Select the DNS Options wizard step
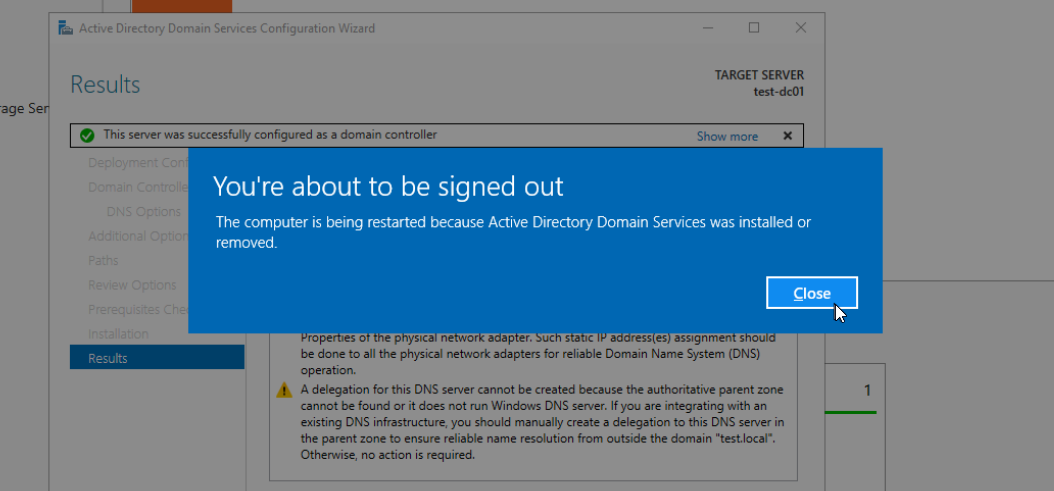 click(143, 212)
